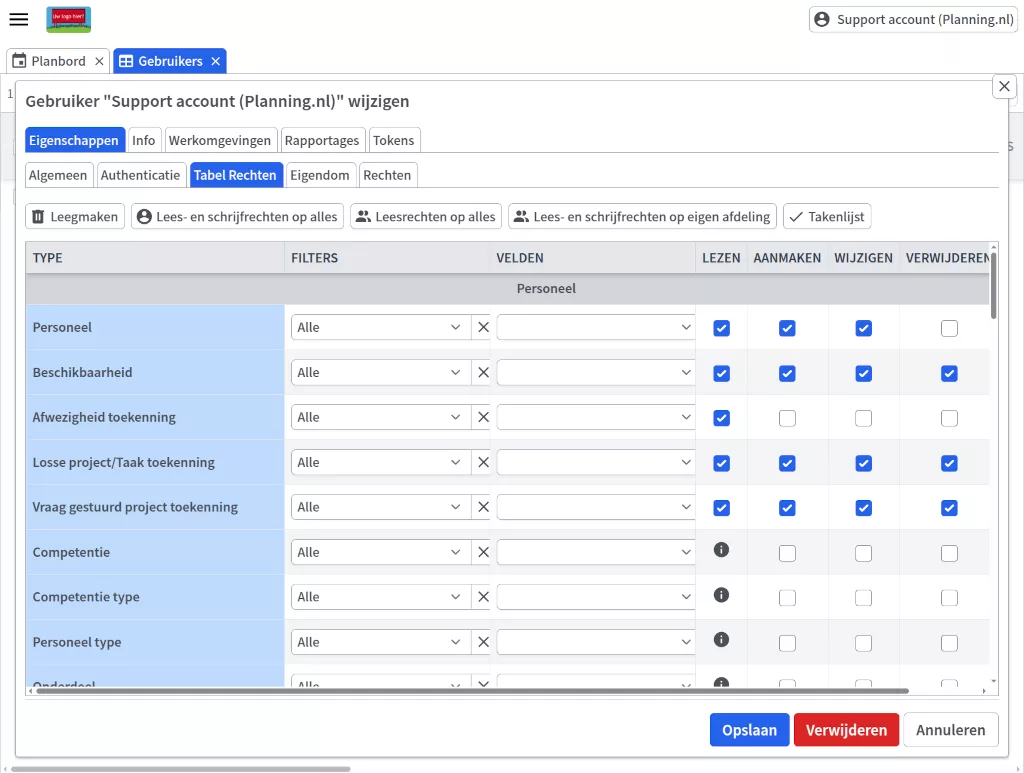1024x773 pixels.
Task: Clear the filter on the Beschikbaarheid row
Action: 483,372
